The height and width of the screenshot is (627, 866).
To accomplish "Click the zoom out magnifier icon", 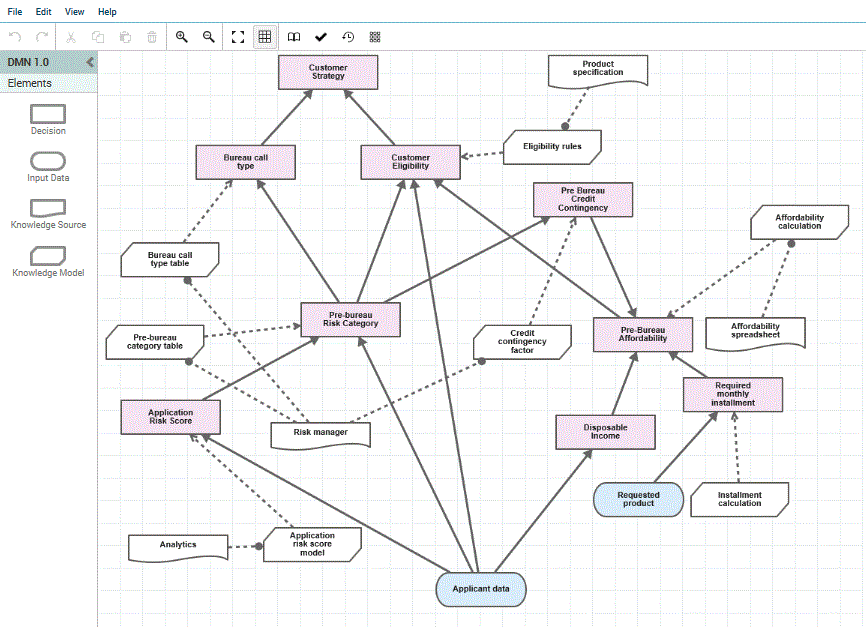I will pyautogui.click(x=209, y=37).
